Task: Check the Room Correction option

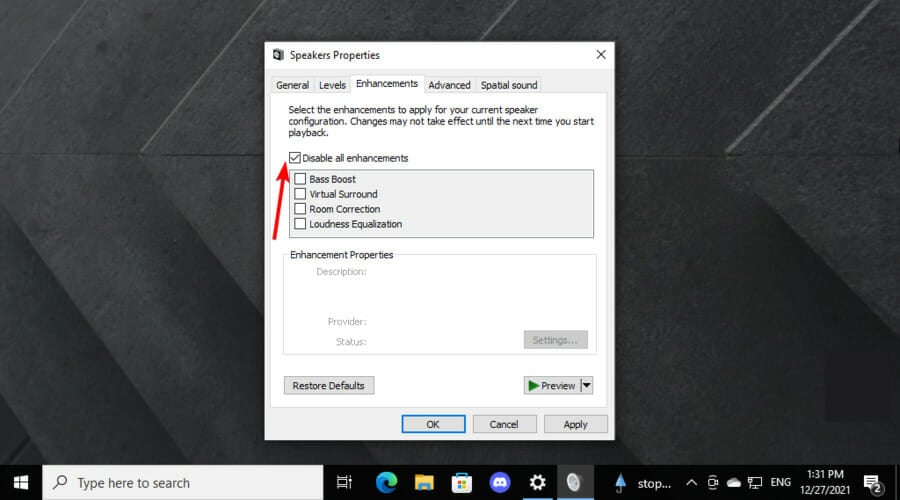Action: tap(300, 209)
